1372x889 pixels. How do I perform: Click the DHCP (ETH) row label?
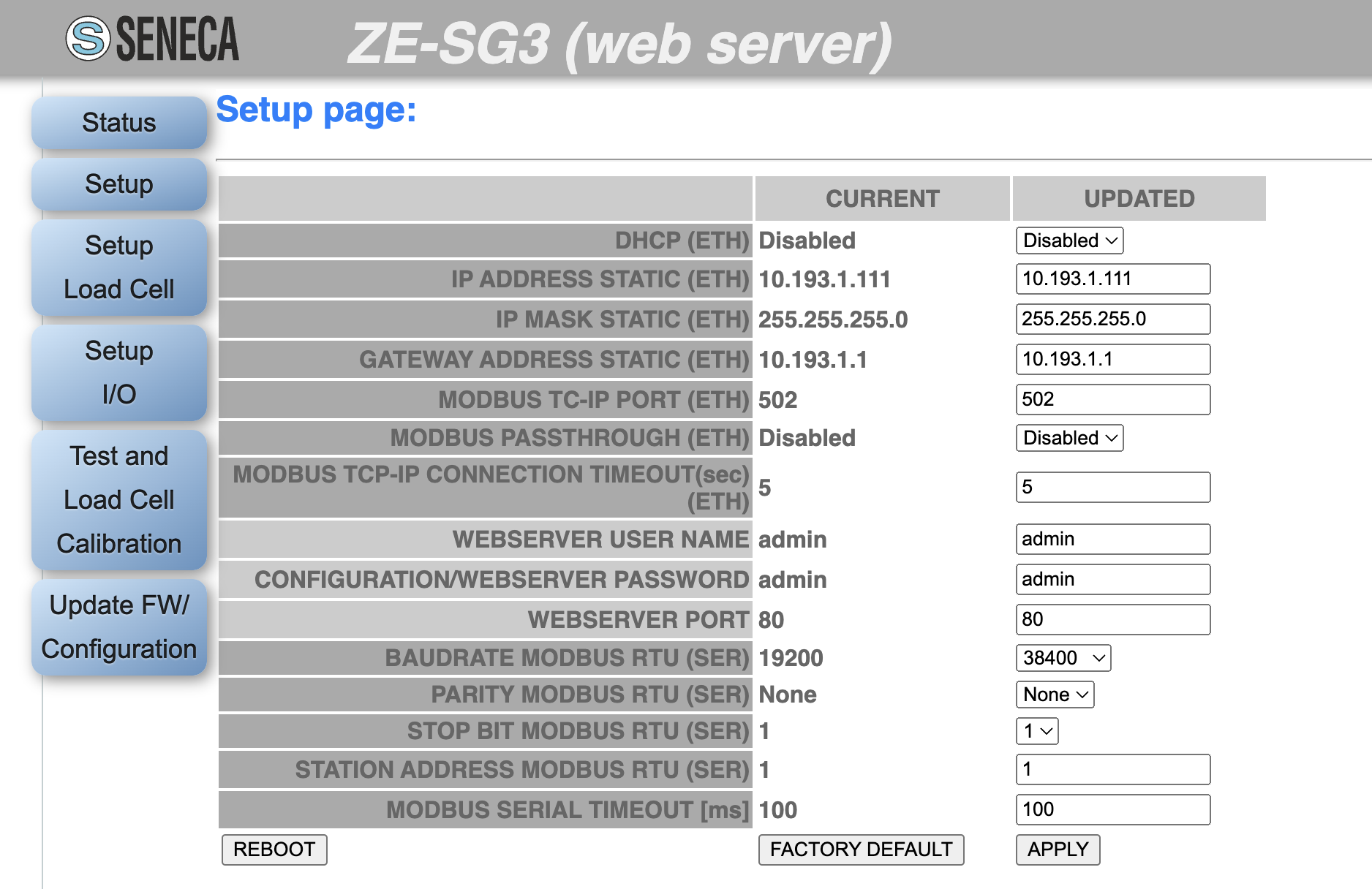(682, 241)
